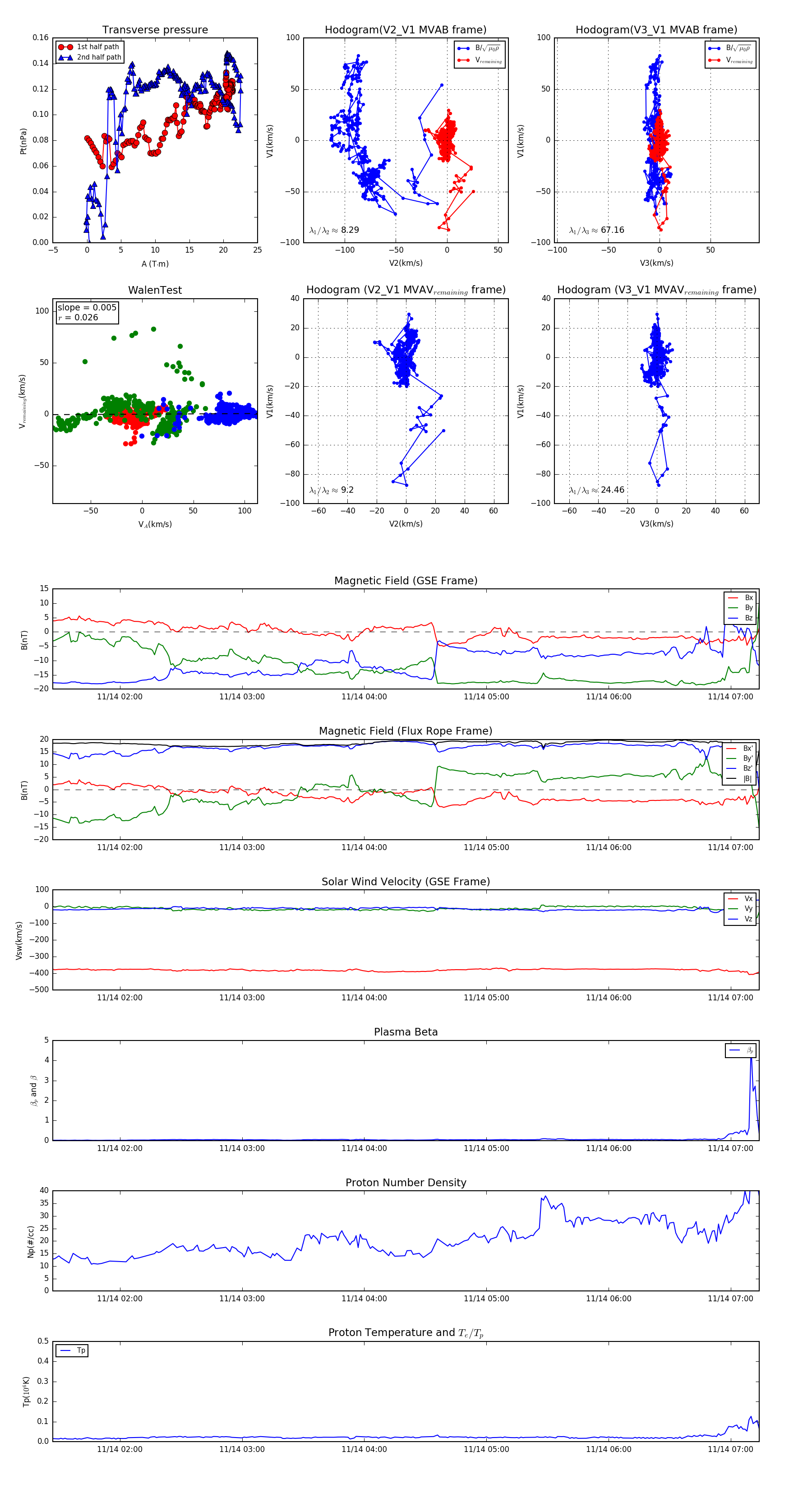The width and height of the screenshot is (812, 1489).
Task: Select the By' legend entry in Flux Rope panel
Action: point(739,758)
